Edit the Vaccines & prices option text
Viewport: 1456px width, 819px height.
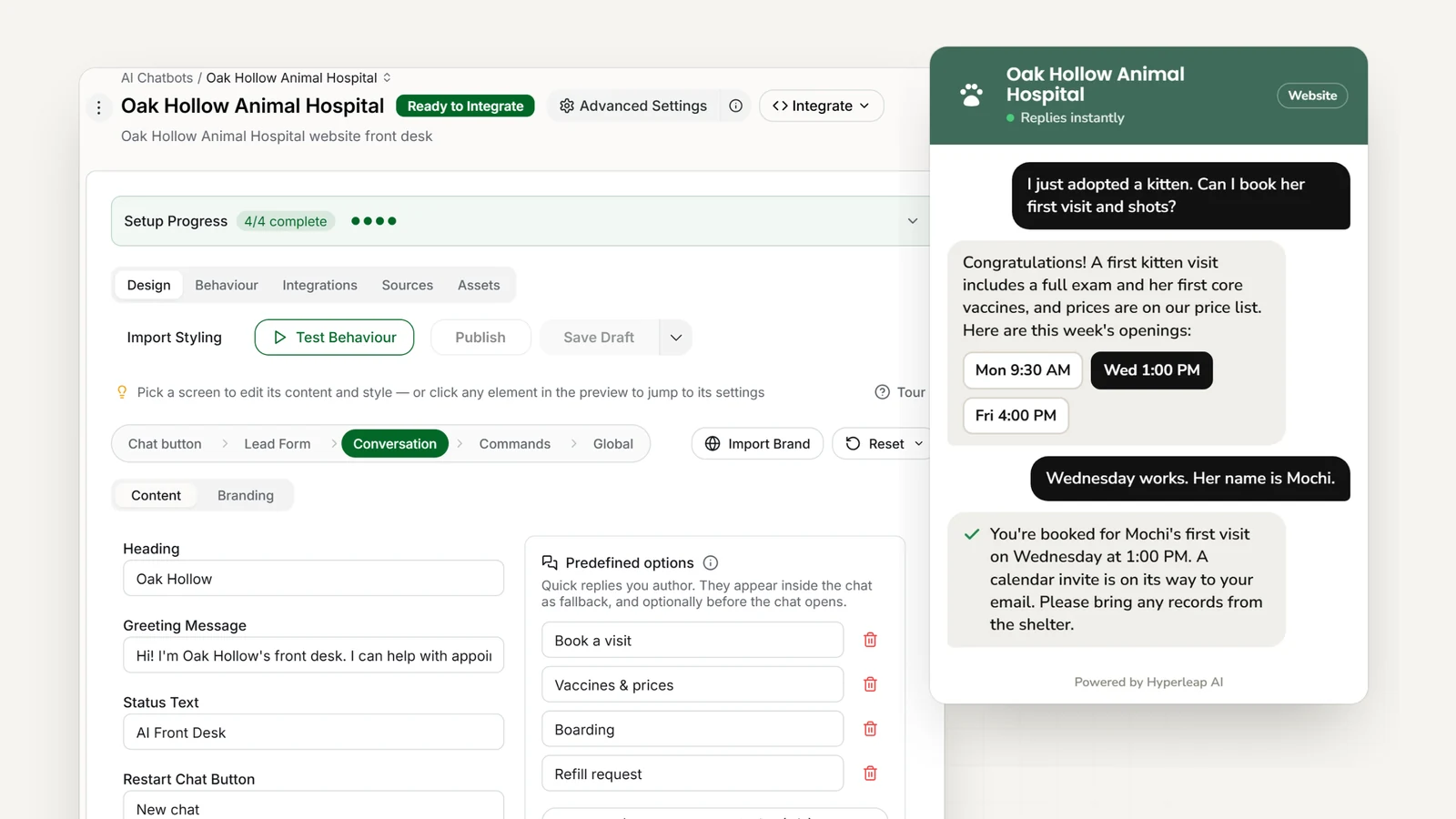click(x=693, y=684)
